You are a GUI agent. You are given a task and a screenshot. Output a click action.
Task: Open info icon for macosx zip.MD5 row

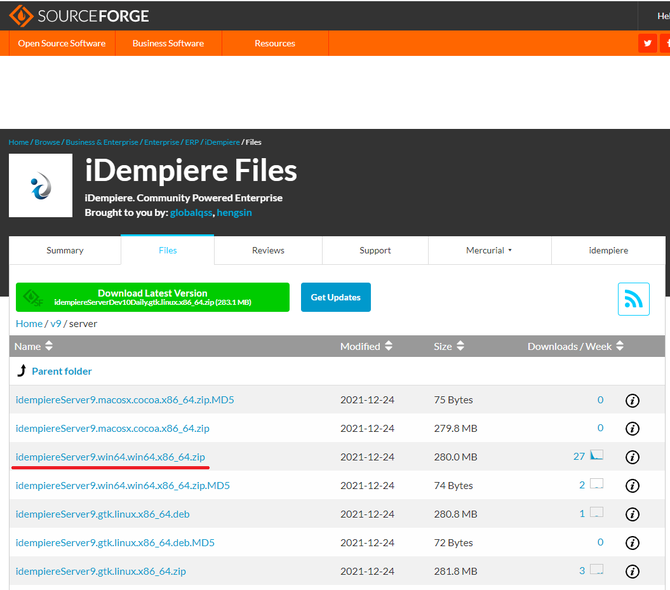[x=632, y=400]
